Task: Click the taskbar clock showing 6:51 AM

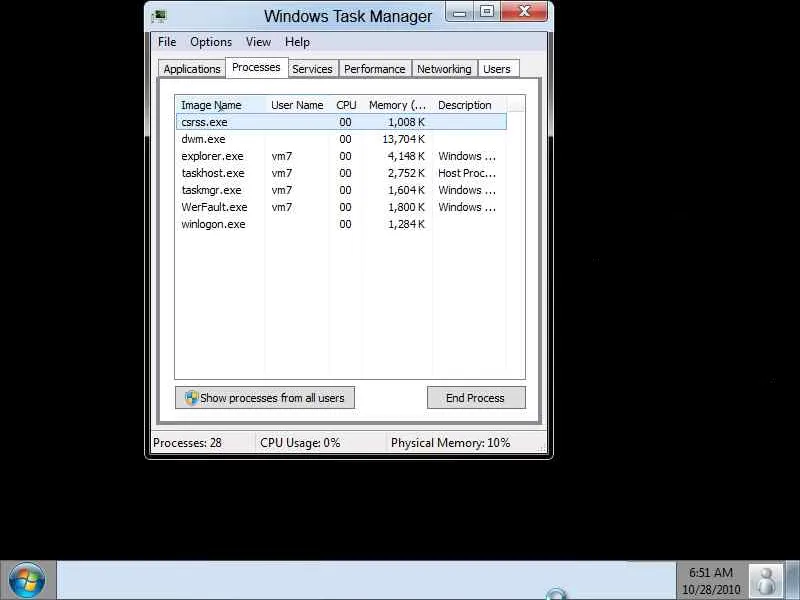Action: (711, 572)
